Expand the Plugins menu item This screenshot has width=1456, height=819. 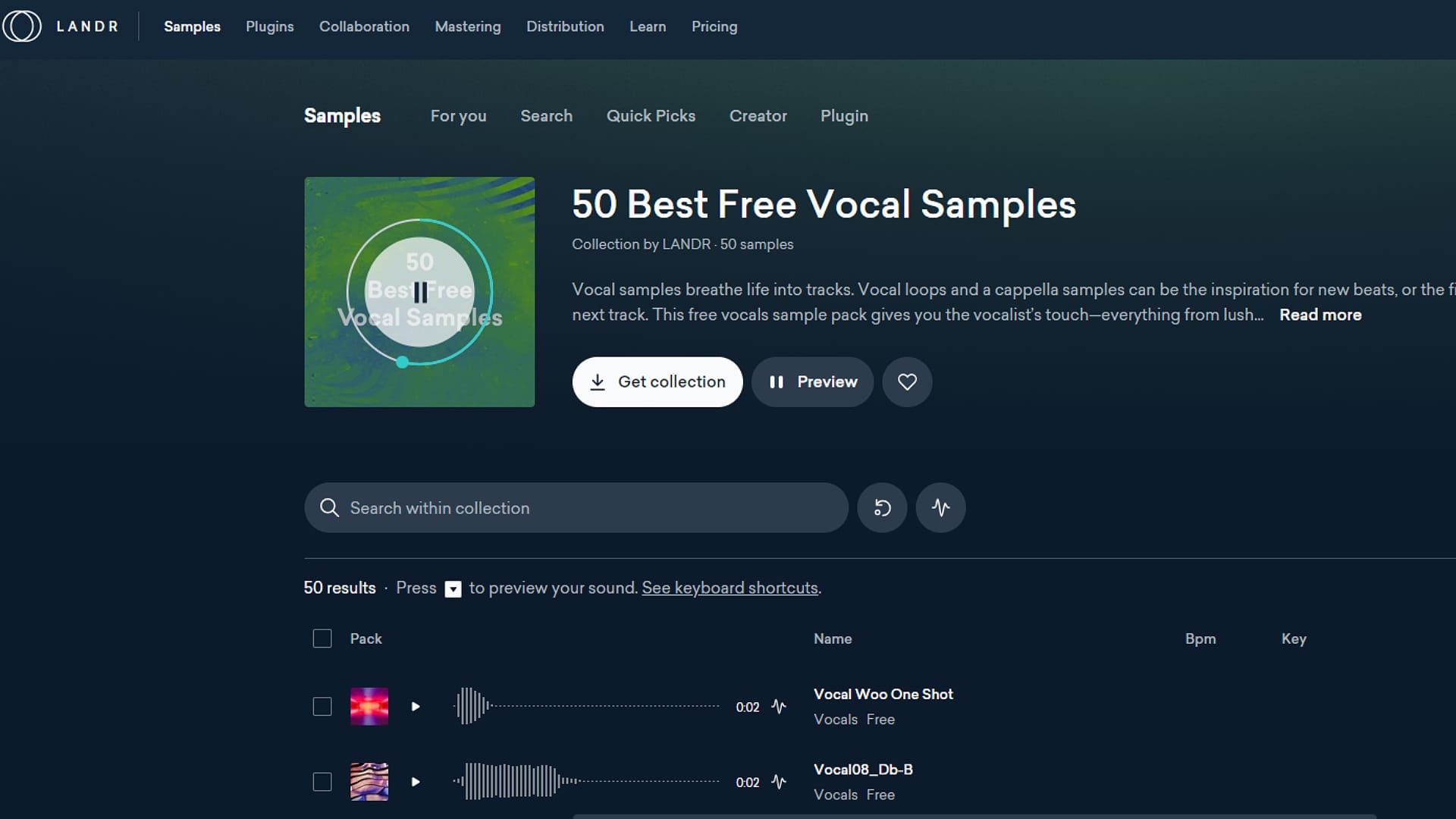(x=270, y=26)
